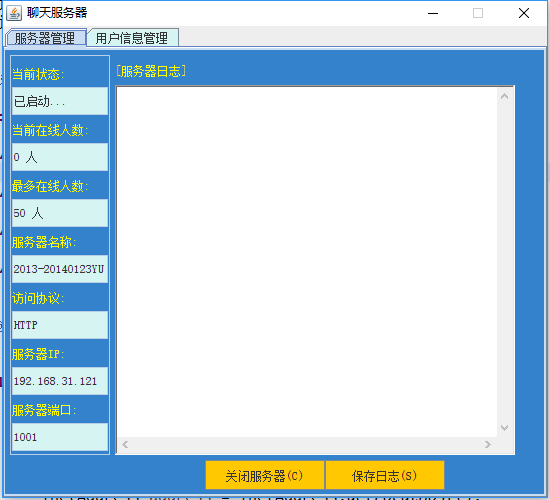Click the 关闭服务器(C) button

(265, 475)
